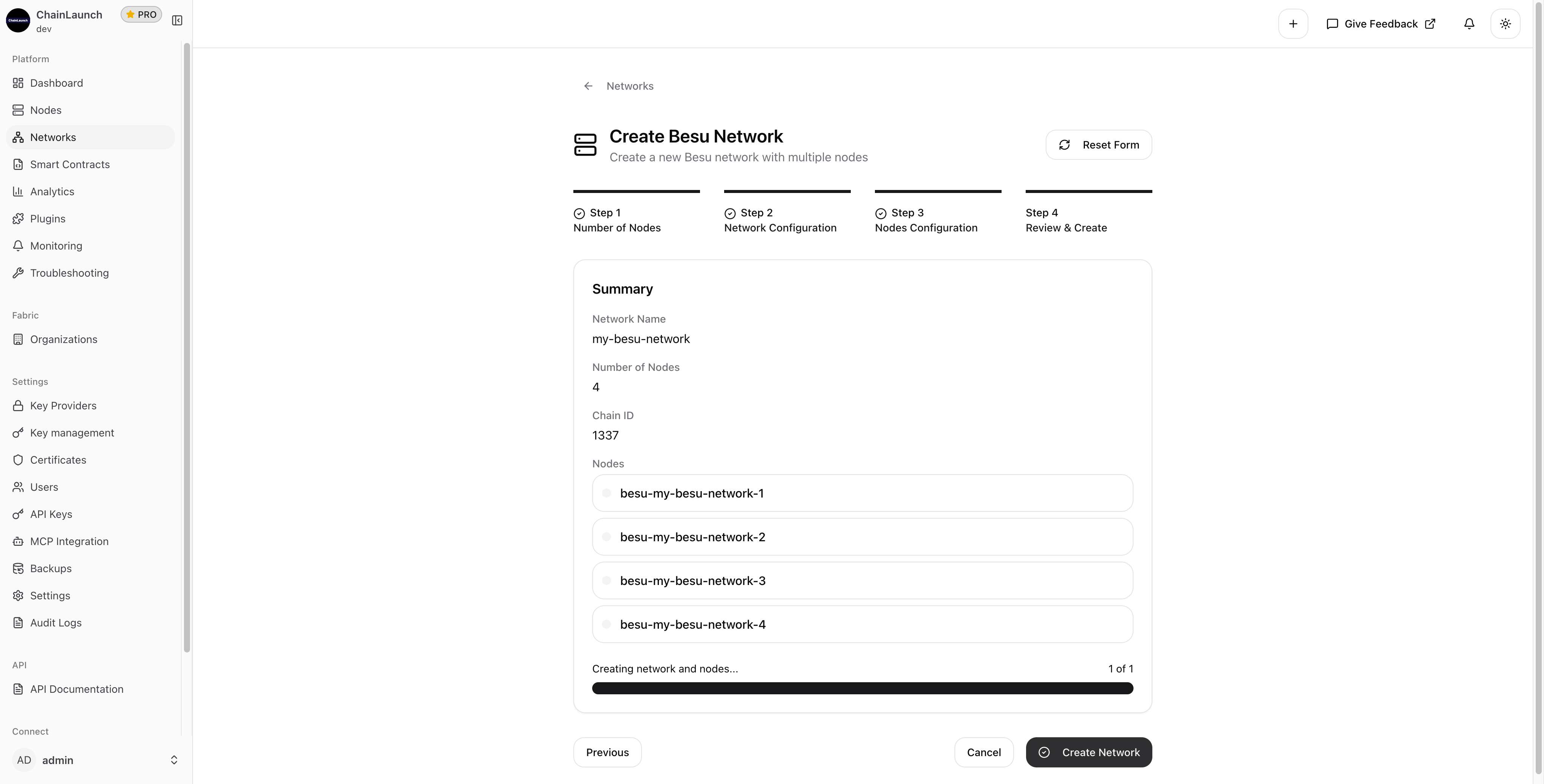This screenshot has height=784, width=1544.
Task: Open the admin account switcher
Action: 96,760
